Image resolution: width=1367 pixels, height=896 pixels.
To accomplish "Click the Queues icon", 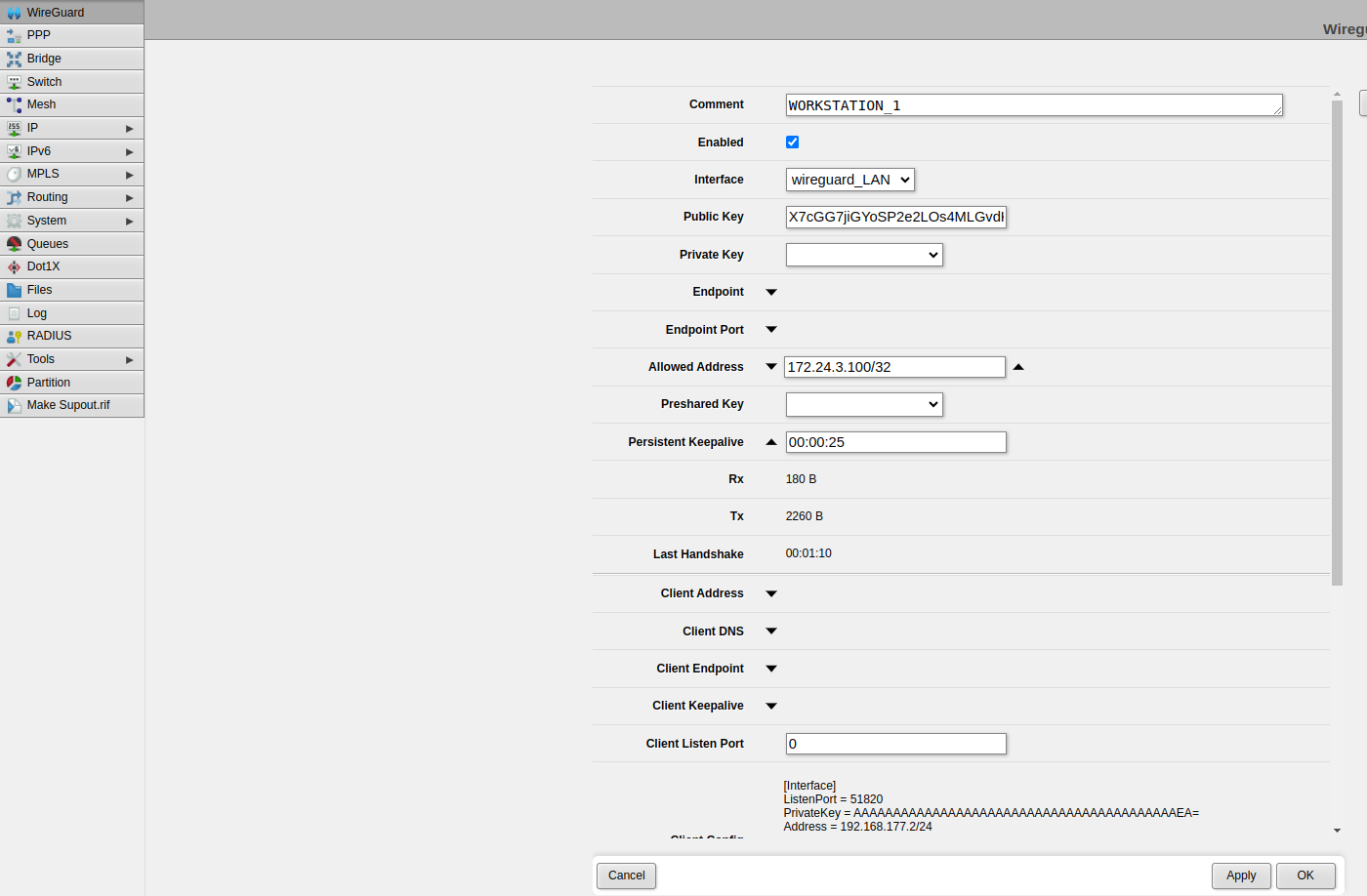I will tap(14, 244).
